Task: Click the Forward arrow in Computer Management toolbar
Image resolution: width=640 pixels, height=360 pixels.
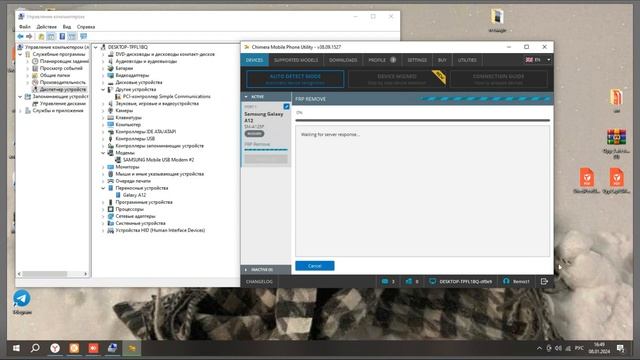Action: pyautogui.click(x=29, y=36)
